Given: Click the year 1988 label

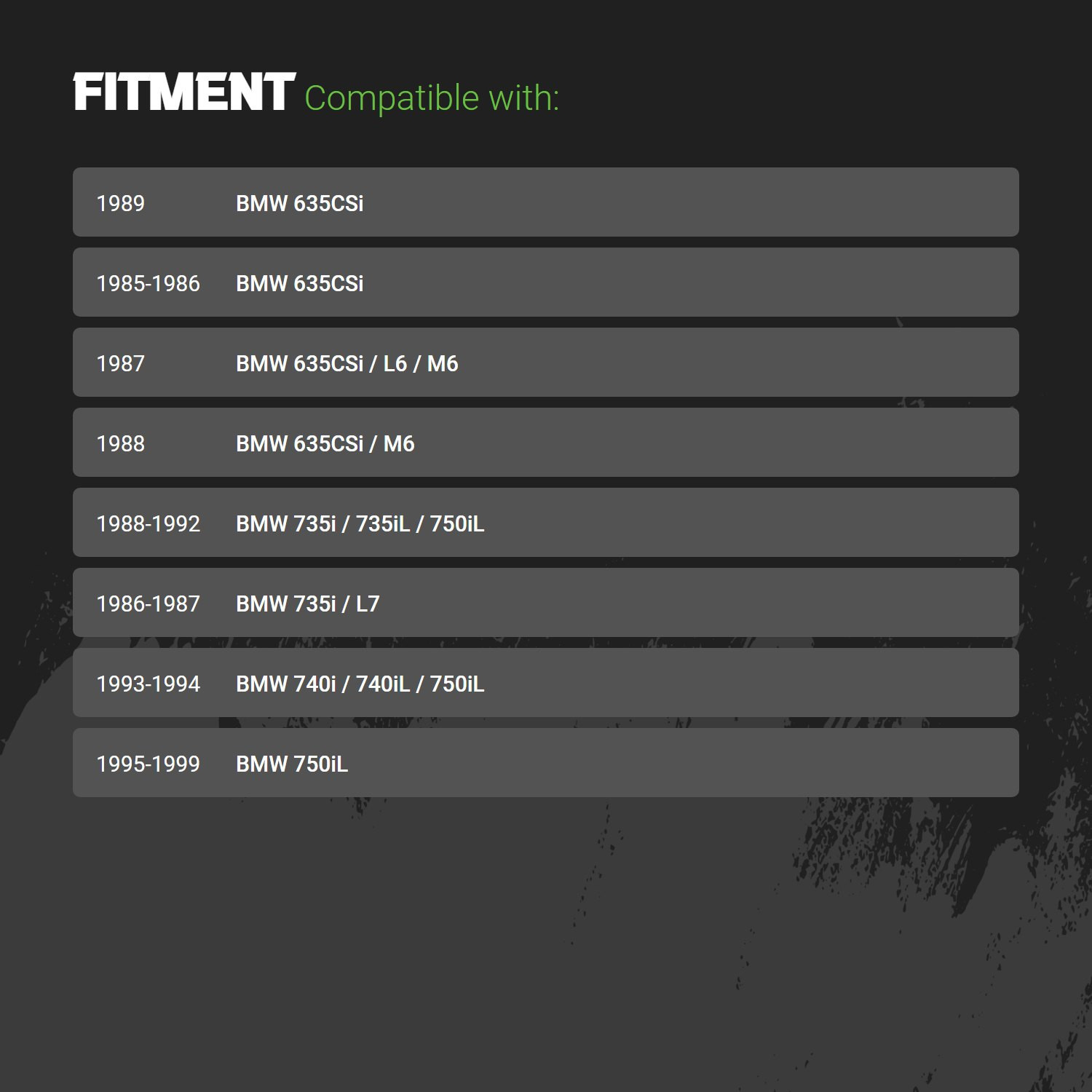Looking at the screenshot, I should pyautogui.click(x=121, y=443).
